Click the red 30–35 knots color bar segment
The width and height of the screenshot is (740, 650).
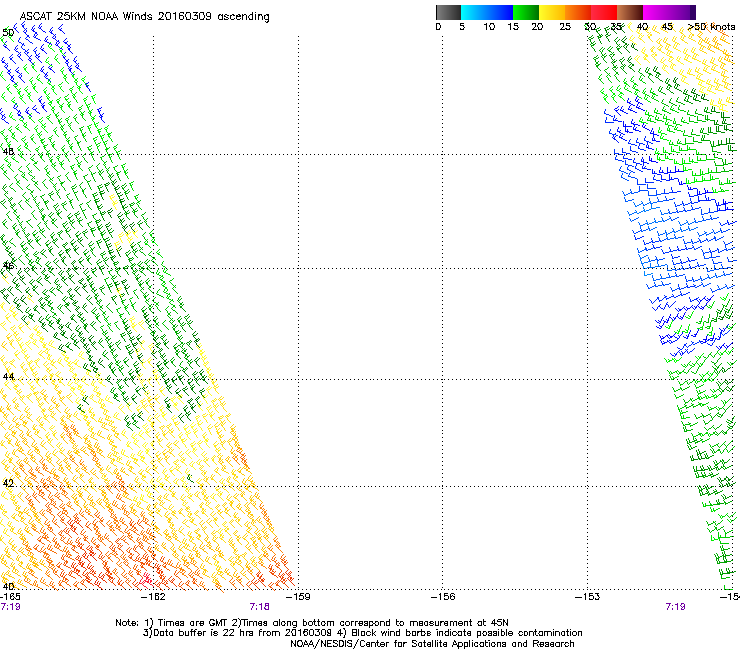coord(604,12)
